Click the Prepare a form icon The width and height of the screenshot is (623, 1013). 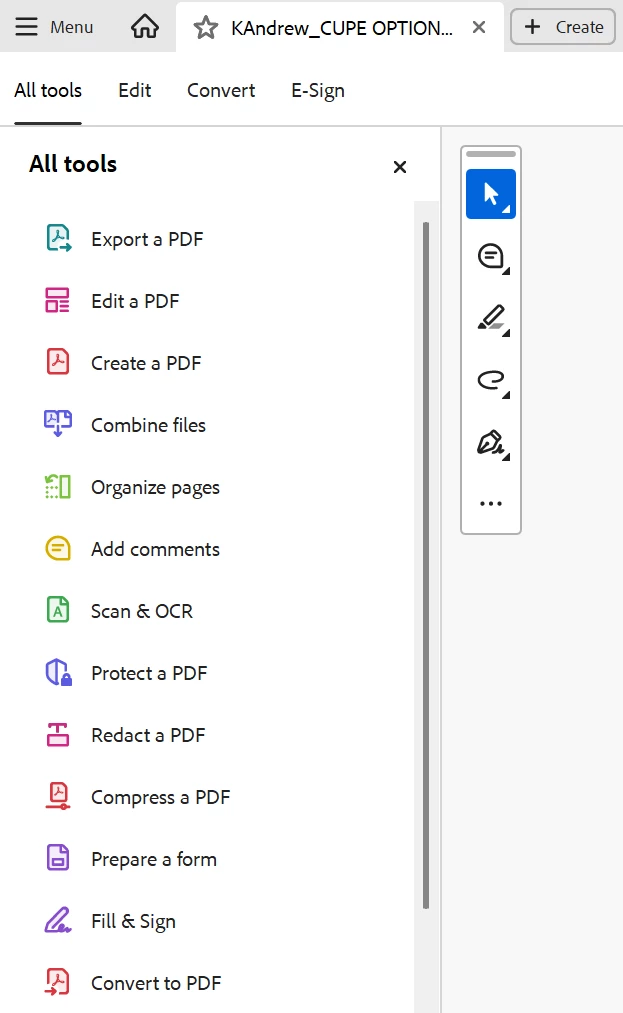tap(58, 858)
